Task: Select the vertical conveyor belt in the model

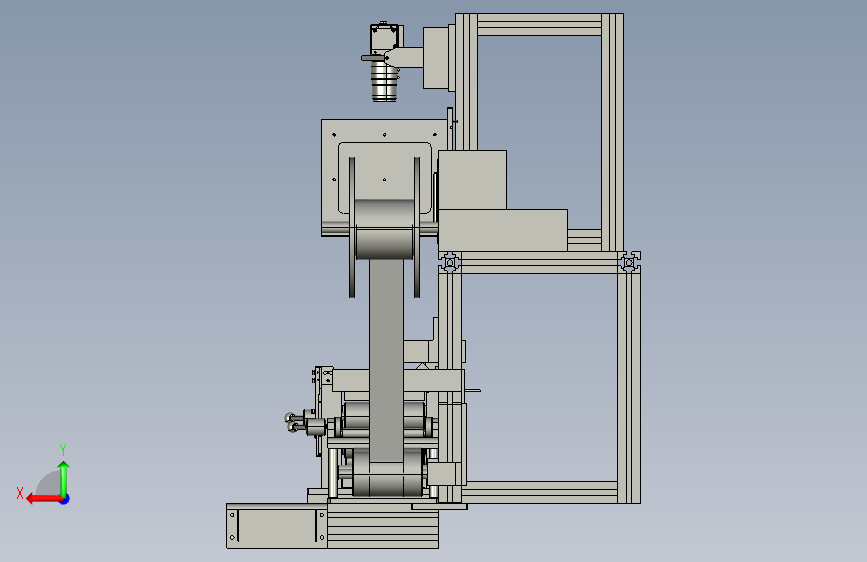Action: [x=387, y=362]
